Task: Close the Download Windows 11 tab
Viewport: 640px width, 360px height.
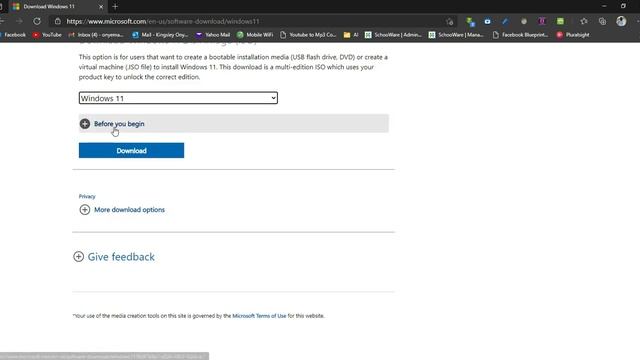Action: pos(101,7)
